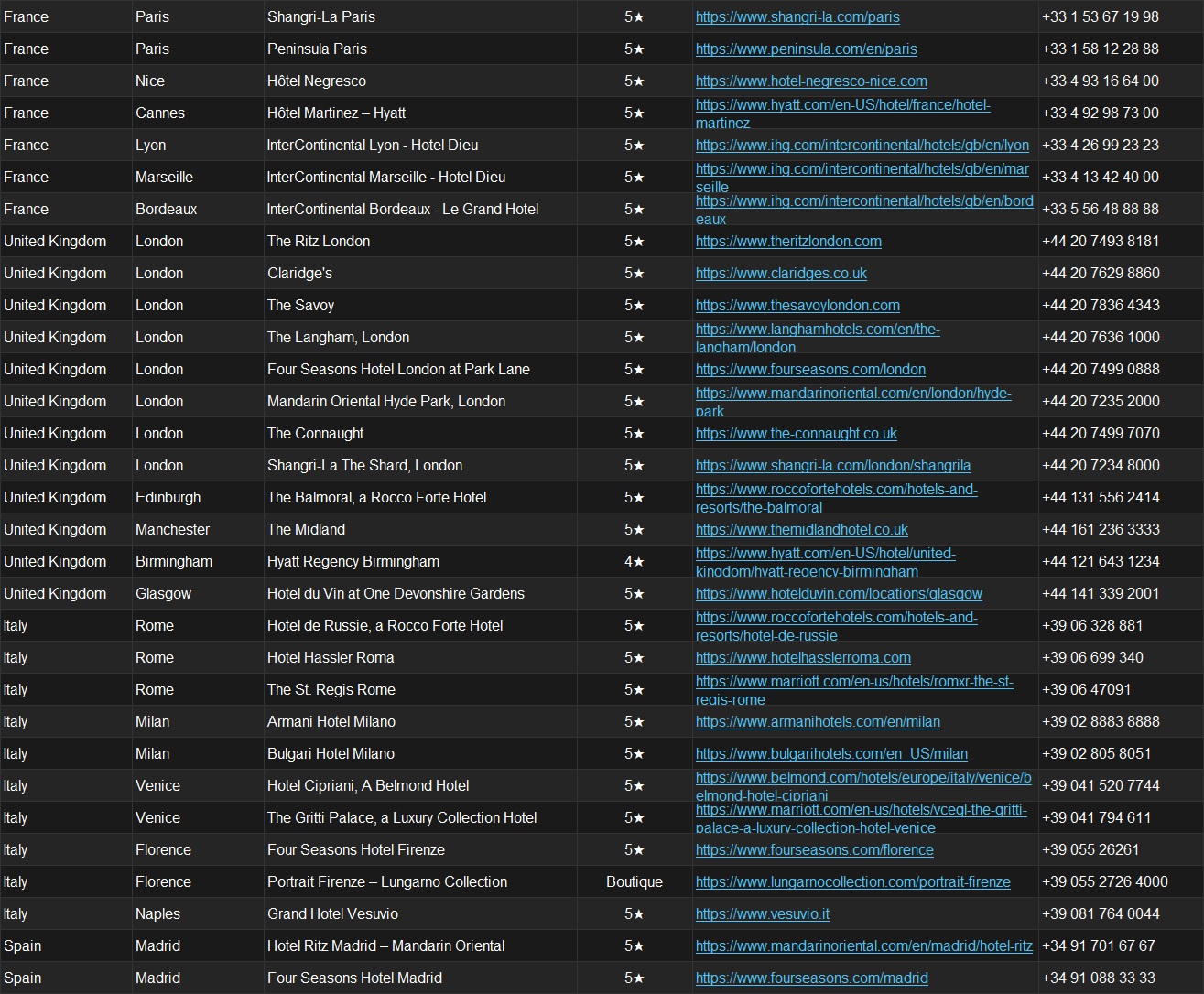Open the hotelduvin.com Glasgow link
Screen dimensions: 1204x994
[839, 593]
